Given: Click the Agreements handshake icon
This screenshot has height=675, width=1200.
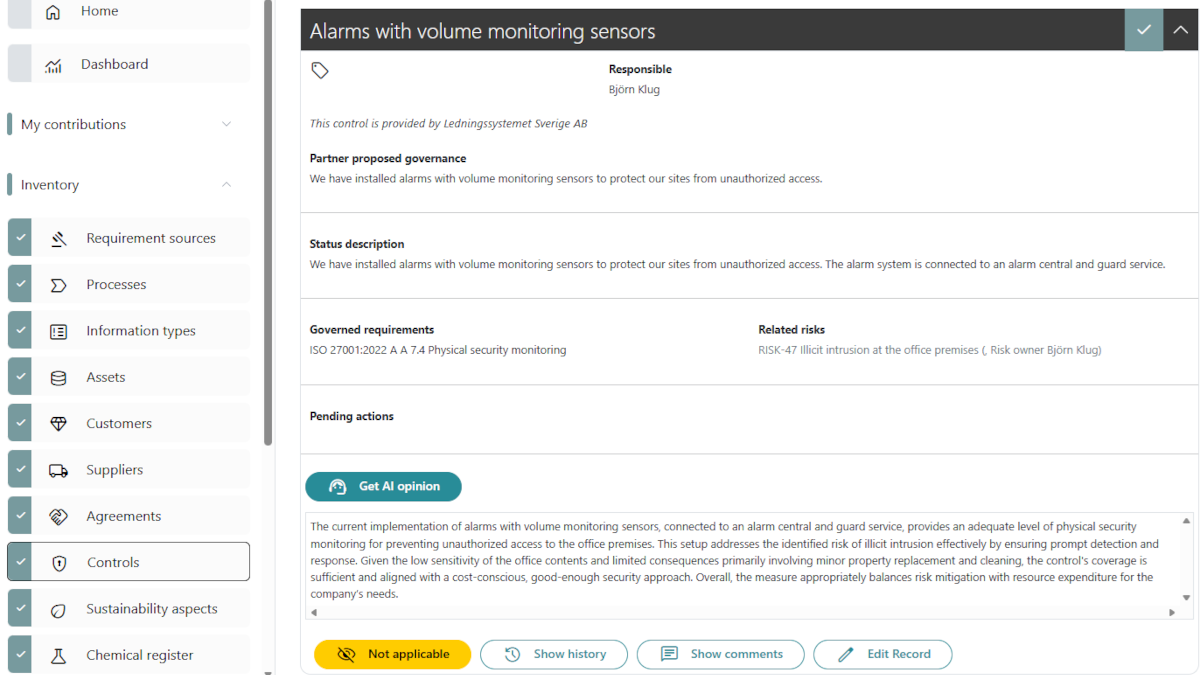Looking at the screenshot, I should pos(59,517).
